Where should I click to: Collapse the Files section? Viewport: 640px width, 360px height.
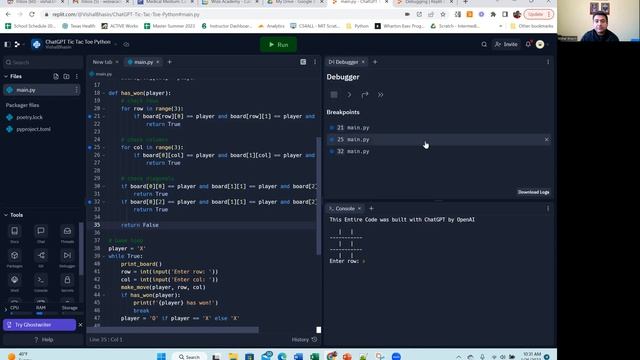click(6, 76)
